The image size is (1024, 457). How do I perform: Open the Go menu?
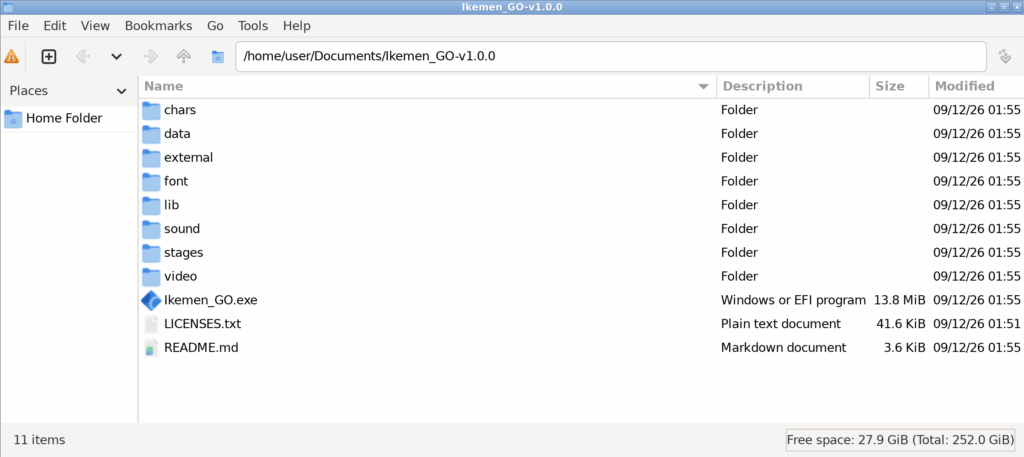click(x=216, y=26)
